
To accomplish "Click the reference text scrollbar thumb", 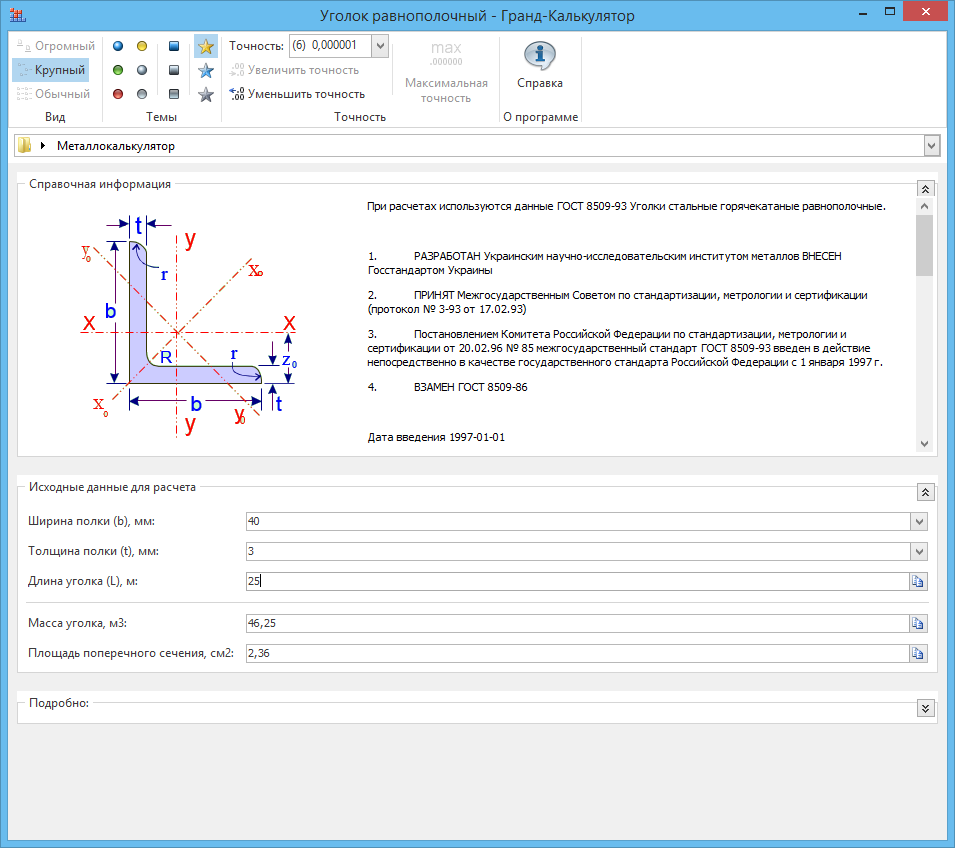I will pyautogui.click(x=925, y=246).
